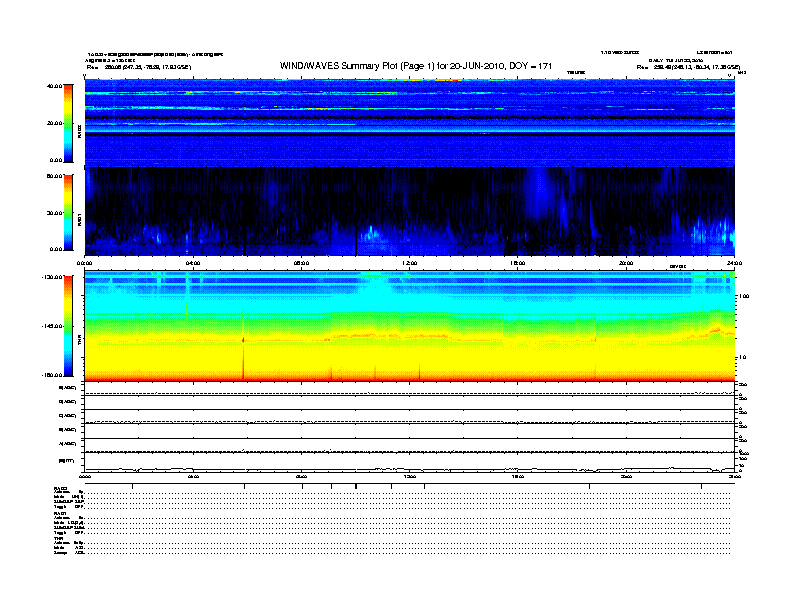Click the 10 label on TNR right axis
The image size is (792, 612).
tap(744, 358)
